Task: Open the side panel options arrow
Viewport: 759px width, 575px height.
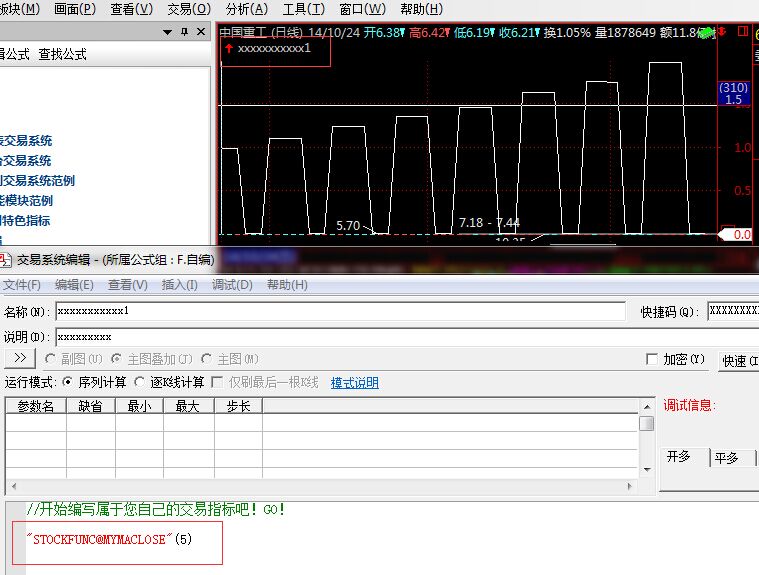Action: [x=167, y=33]
